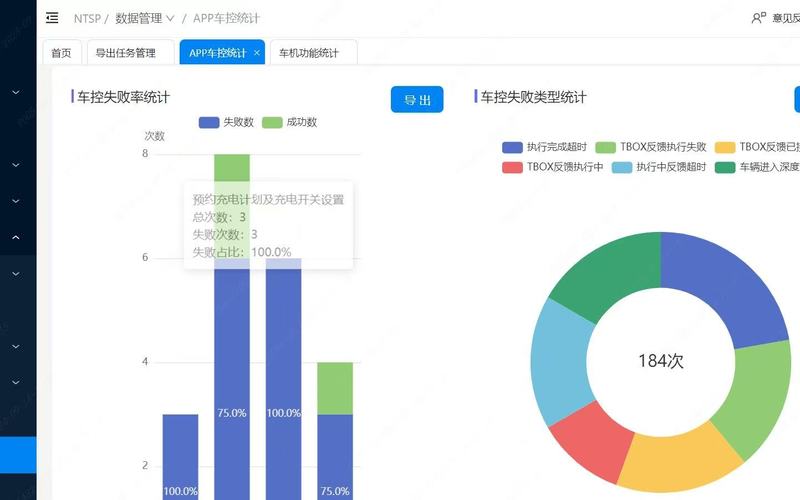
Task: Click the 车控失败类型统计 section title
Action: click(533, 97)
